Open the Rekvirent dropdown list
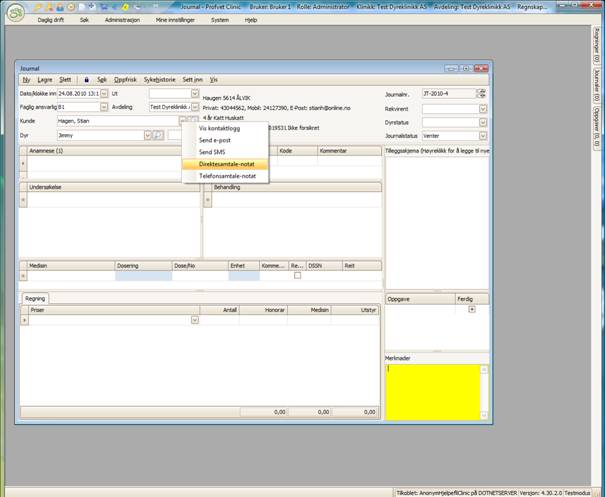Screen dimensions: 605x497 click(x=482, y=107)
